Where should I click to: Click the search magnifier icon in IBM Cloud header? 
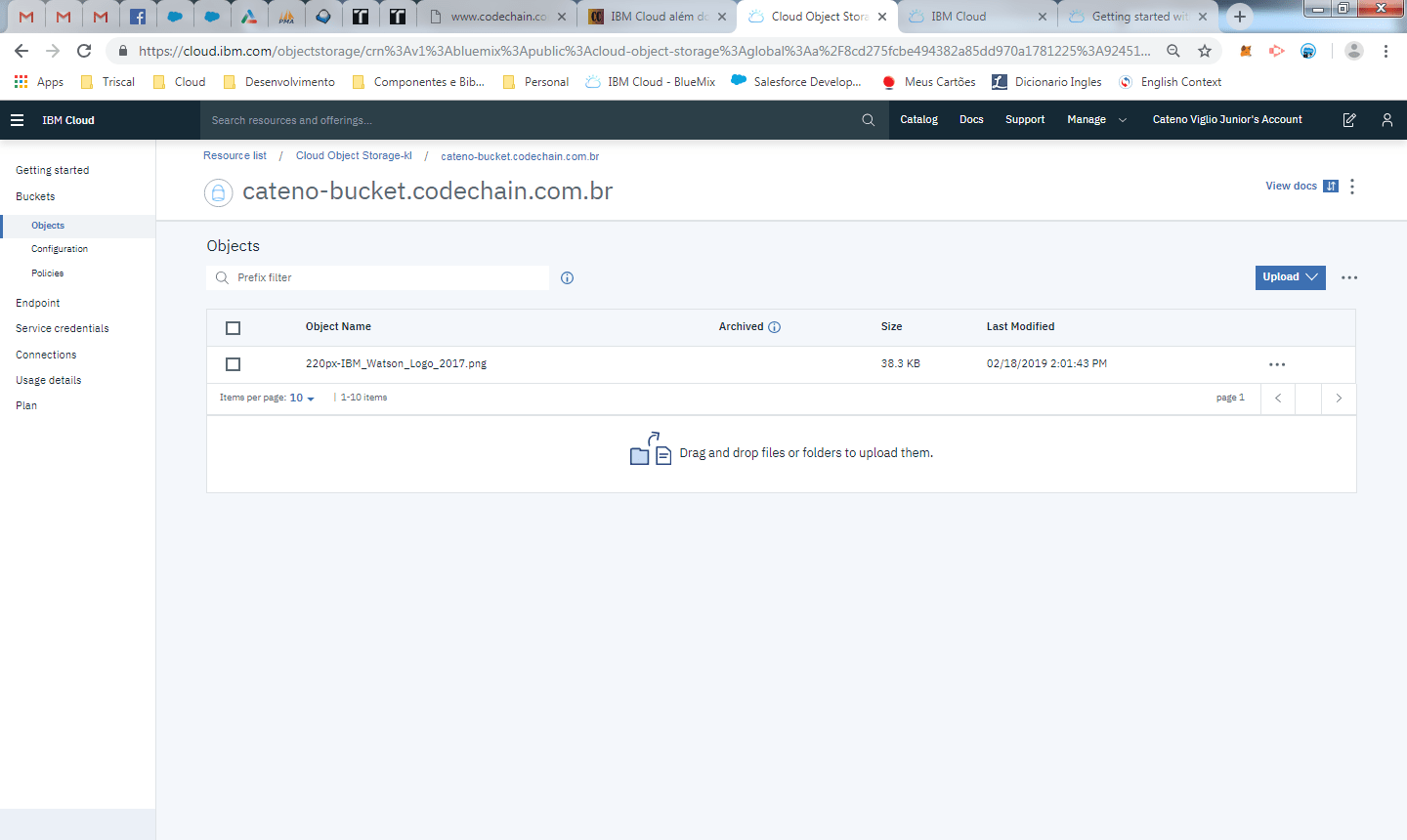click(868, 120)
